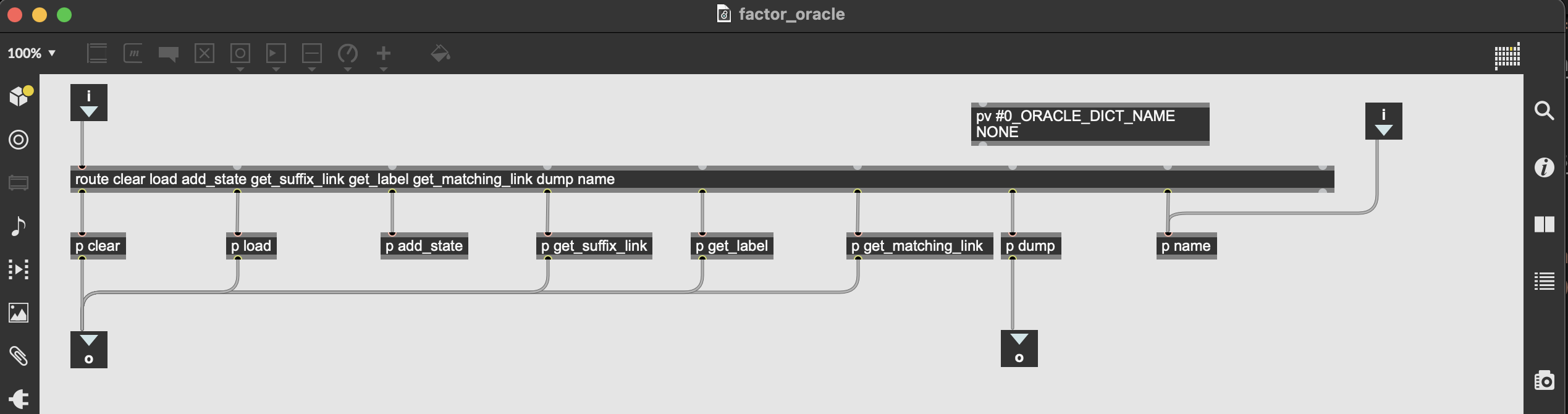The image size is (1568, 414).
Task: Open the paperclip snippets icon
Action: coord(19,356)
